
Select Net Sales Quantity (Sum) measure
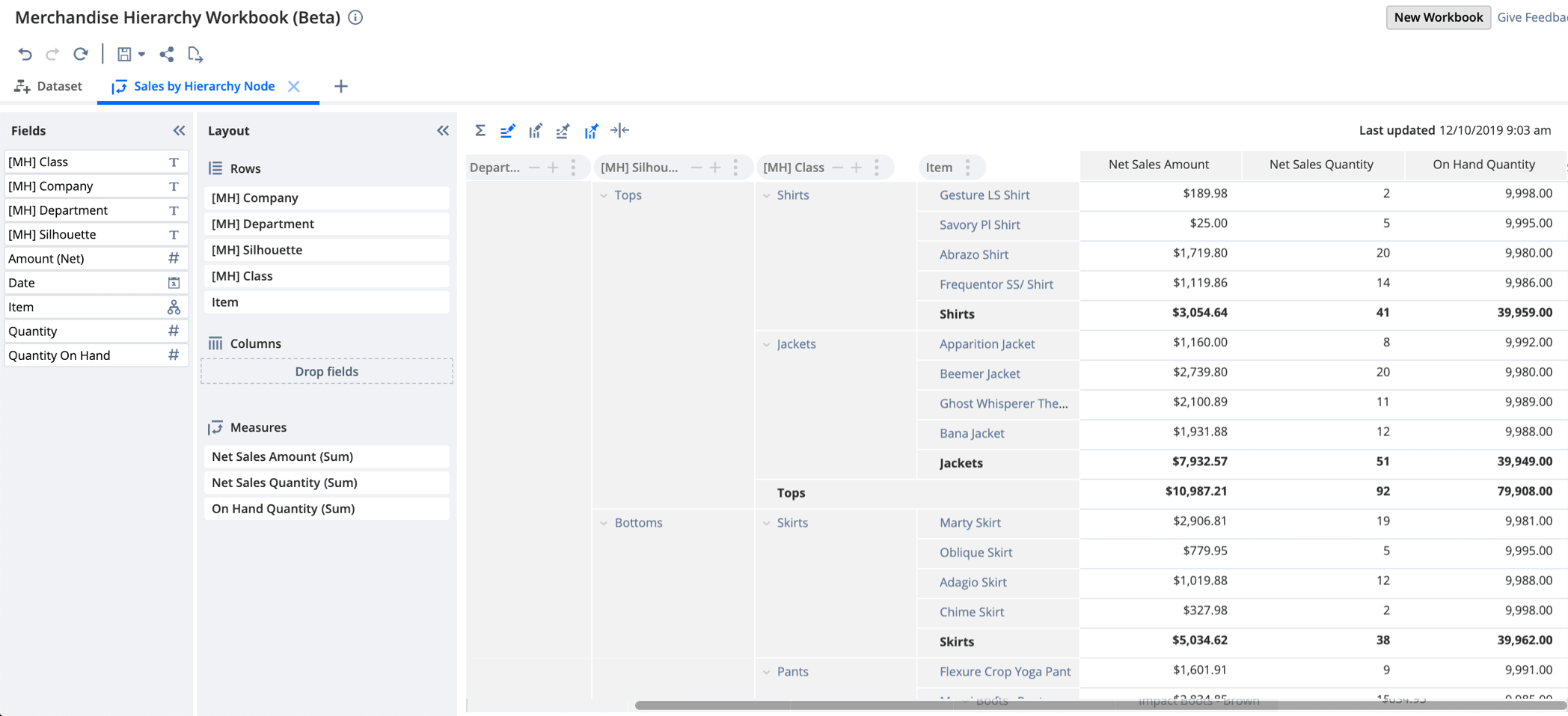[327, 483]
